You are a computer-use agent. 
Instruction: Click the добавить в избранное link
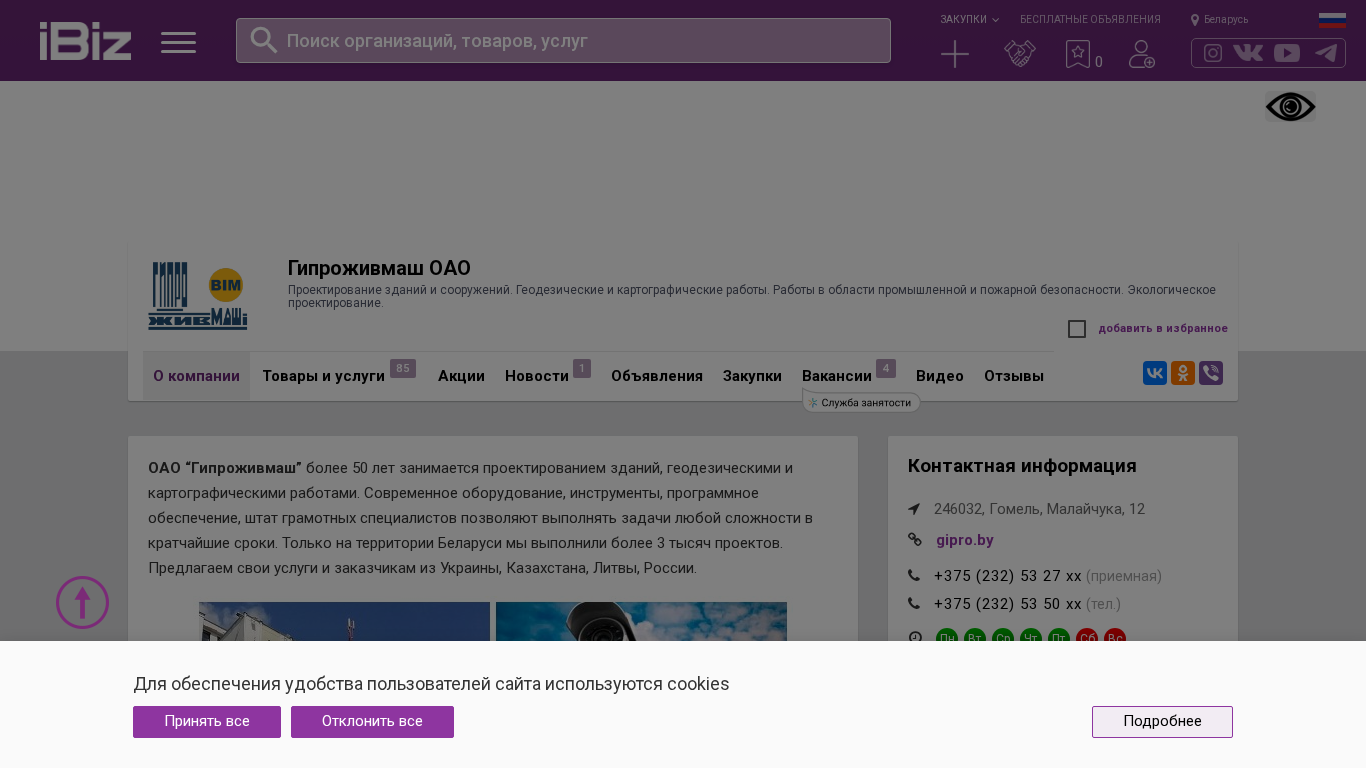1163,329
